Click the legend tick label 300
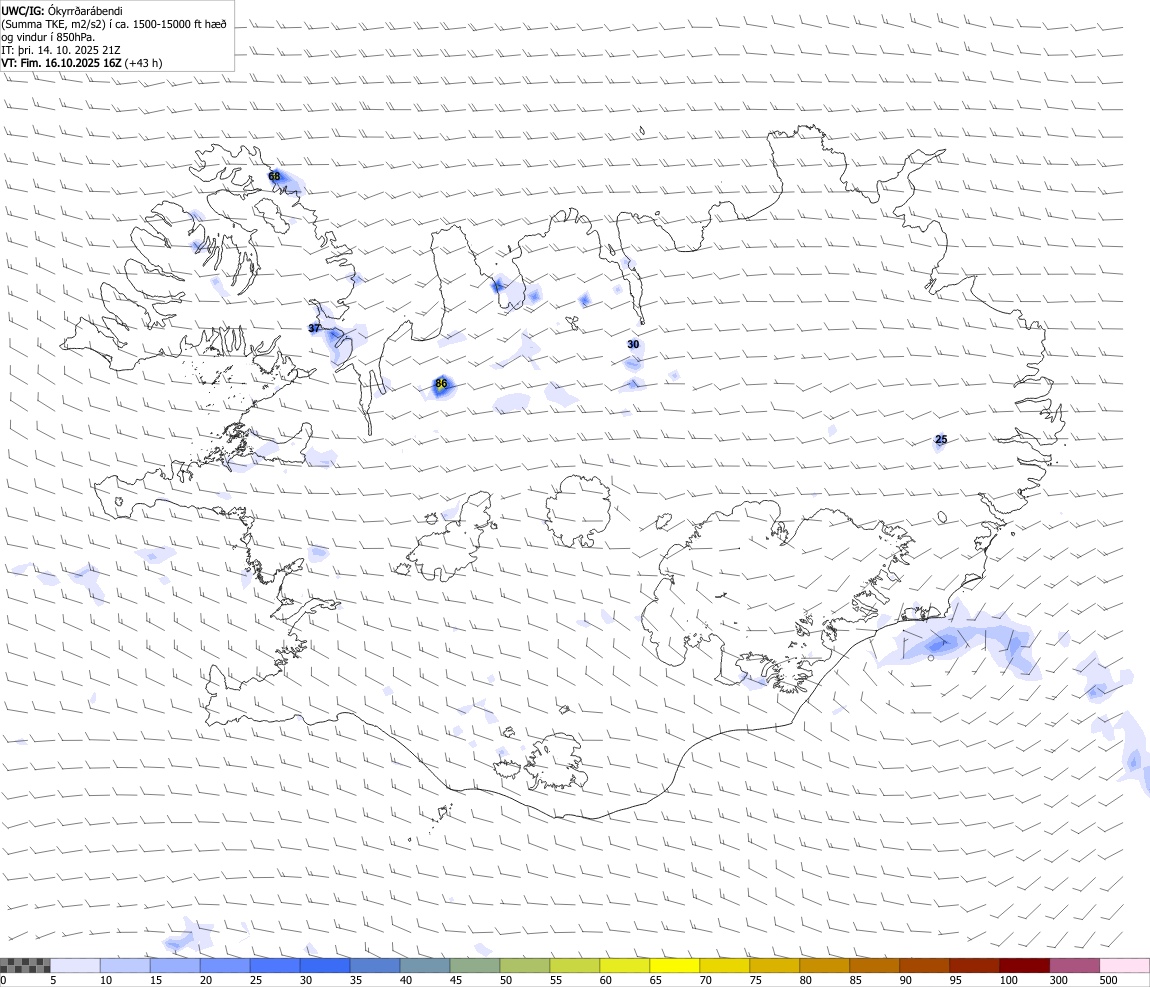The image size is (1150, 987). 1058,980
